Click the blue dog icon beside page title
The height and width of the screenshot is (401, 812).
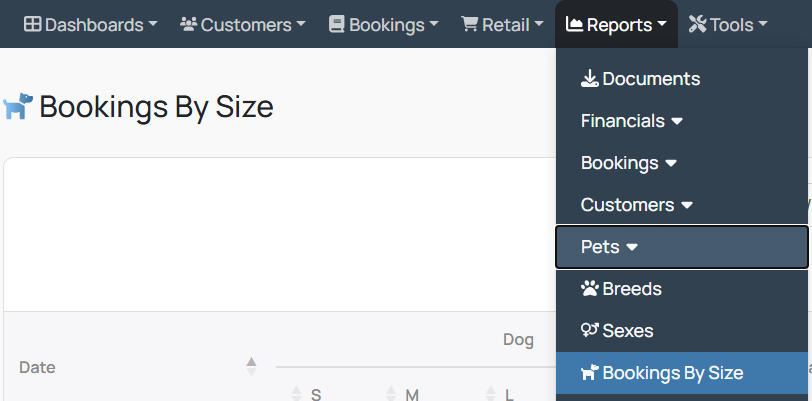[18, 106]
